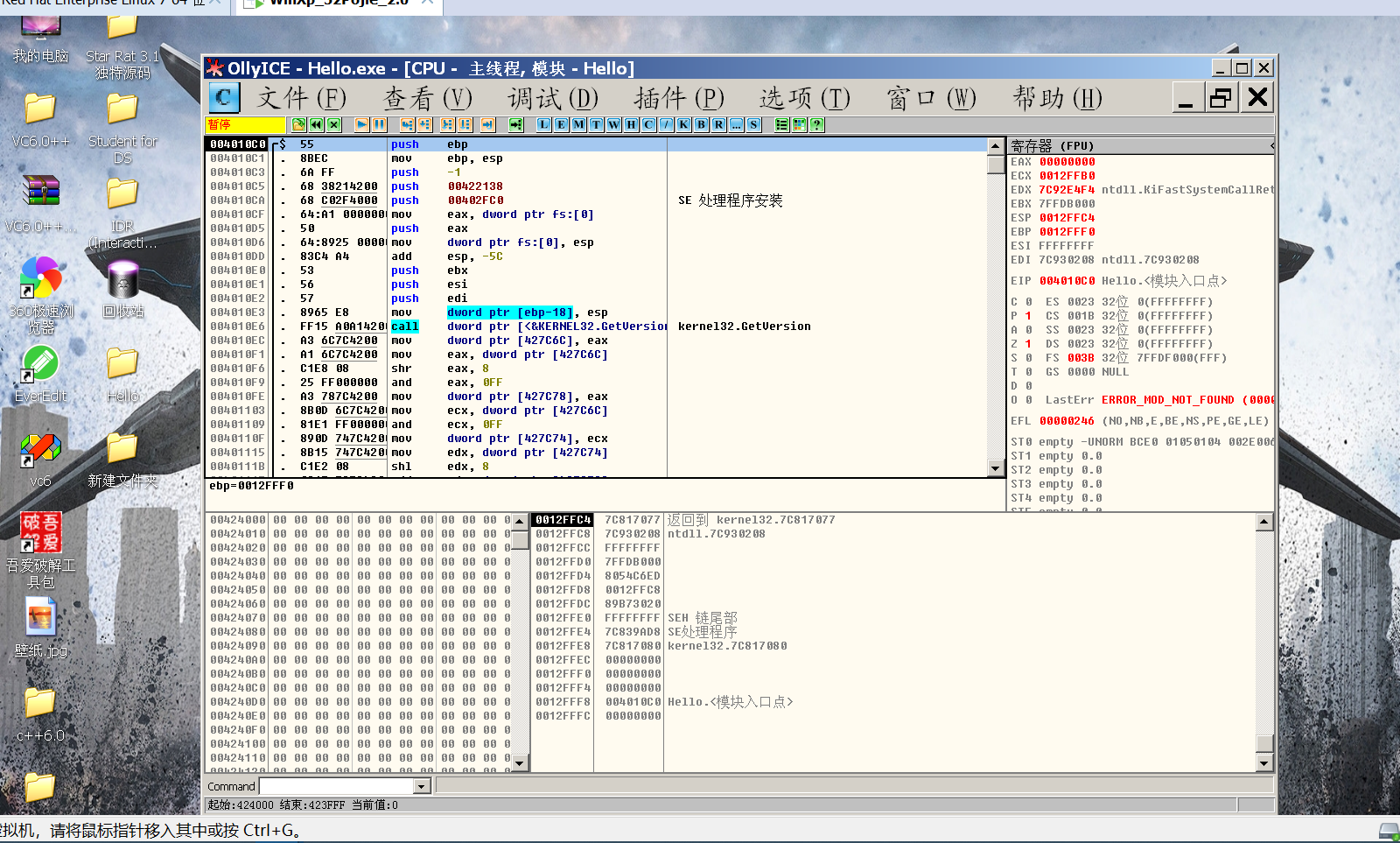Open the 查看(V) menu
Viewport: 1400px width, 843px height.
pos(428,98)
